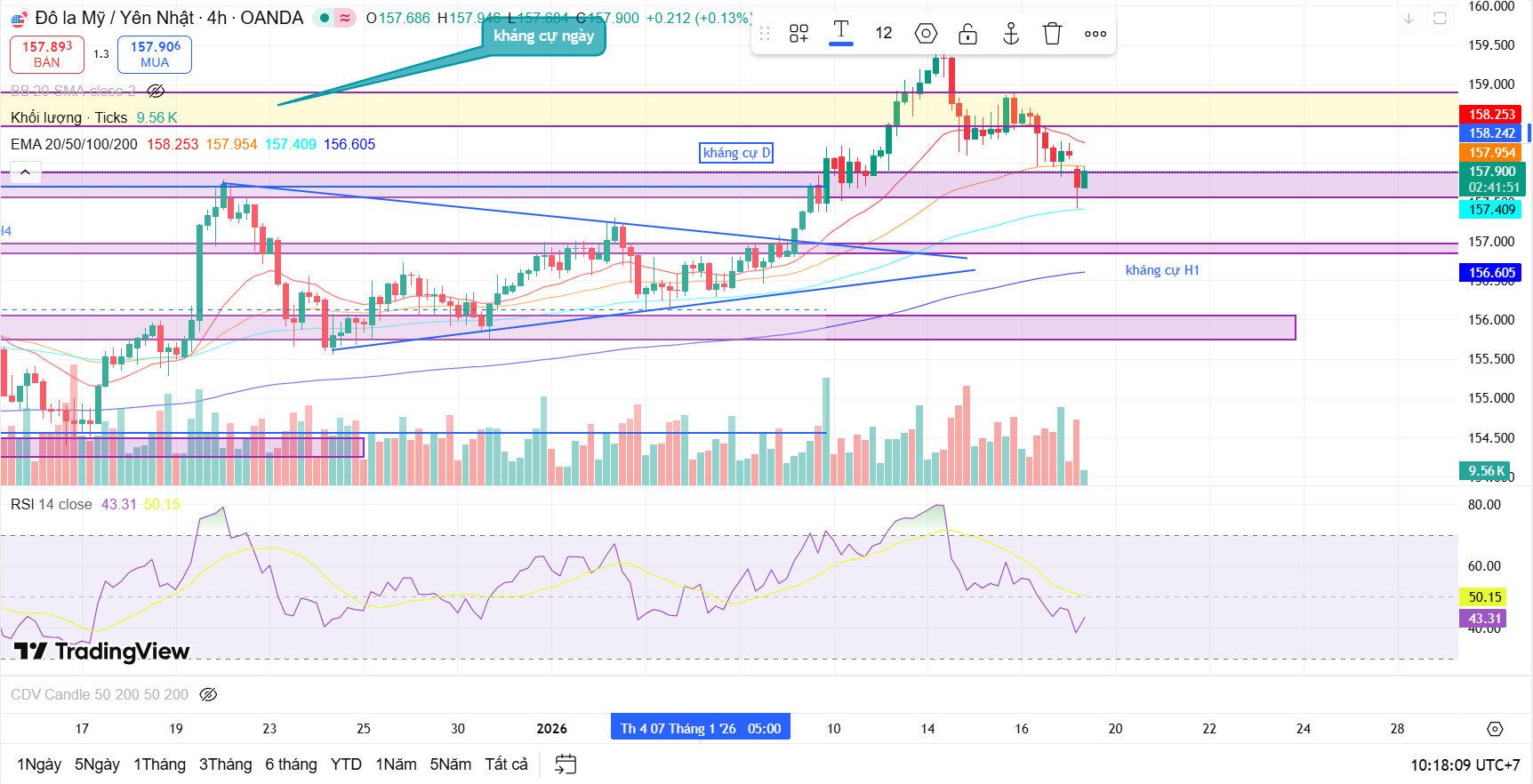Open more options three-dot menu

(x=1095, y=34)
